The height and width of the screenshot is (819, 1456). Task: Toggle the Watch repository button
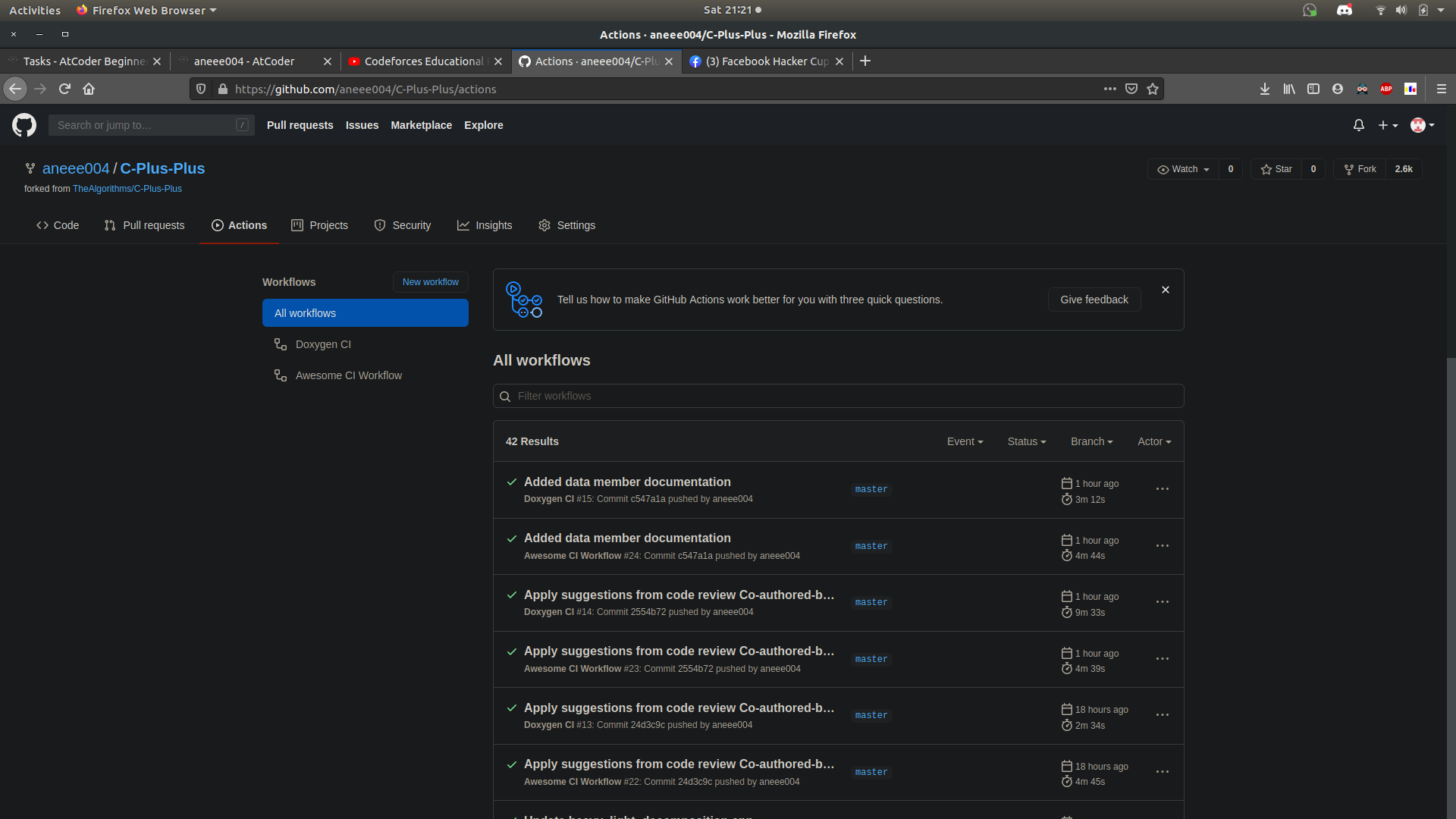pos(1183,169)
